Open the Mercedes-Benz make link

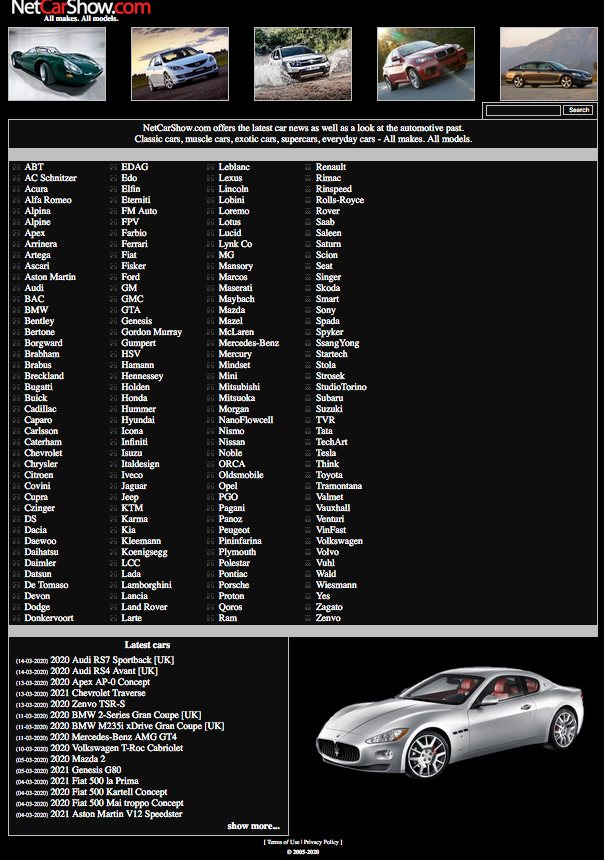(x=249, y=343)
